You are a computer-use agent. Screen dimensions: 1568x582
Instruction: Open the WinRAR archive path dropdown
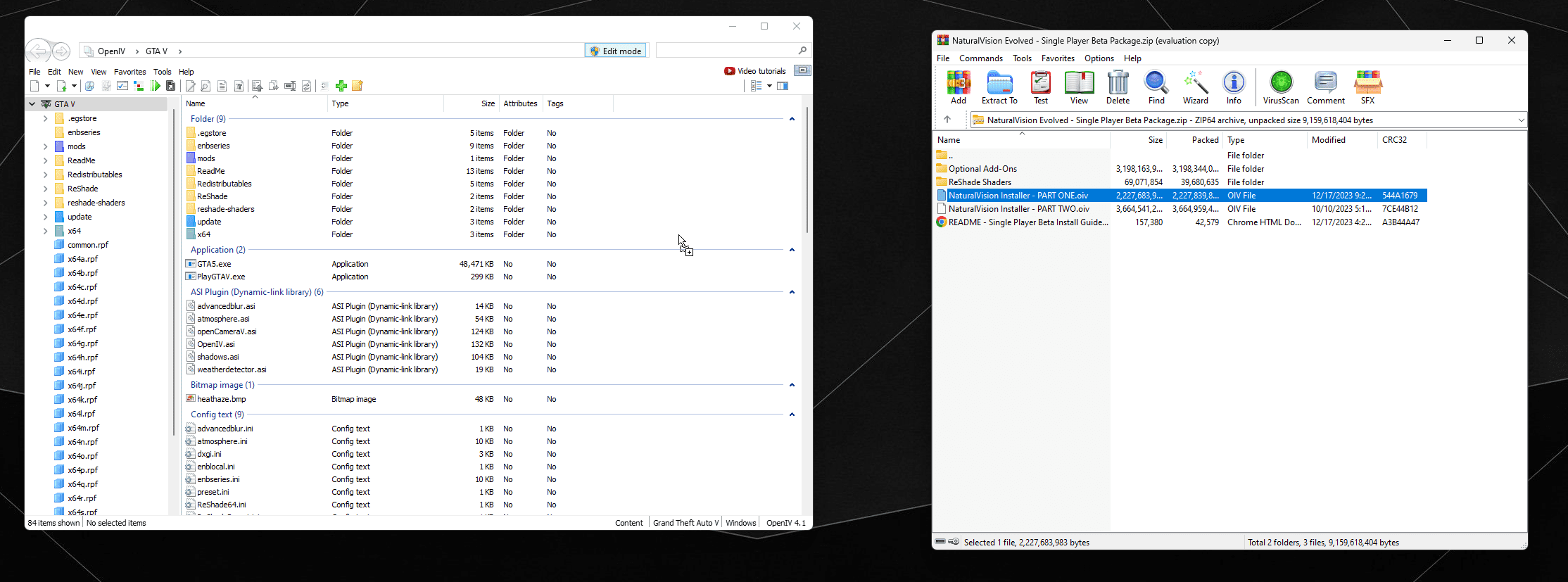click(x=1521, y=120)
